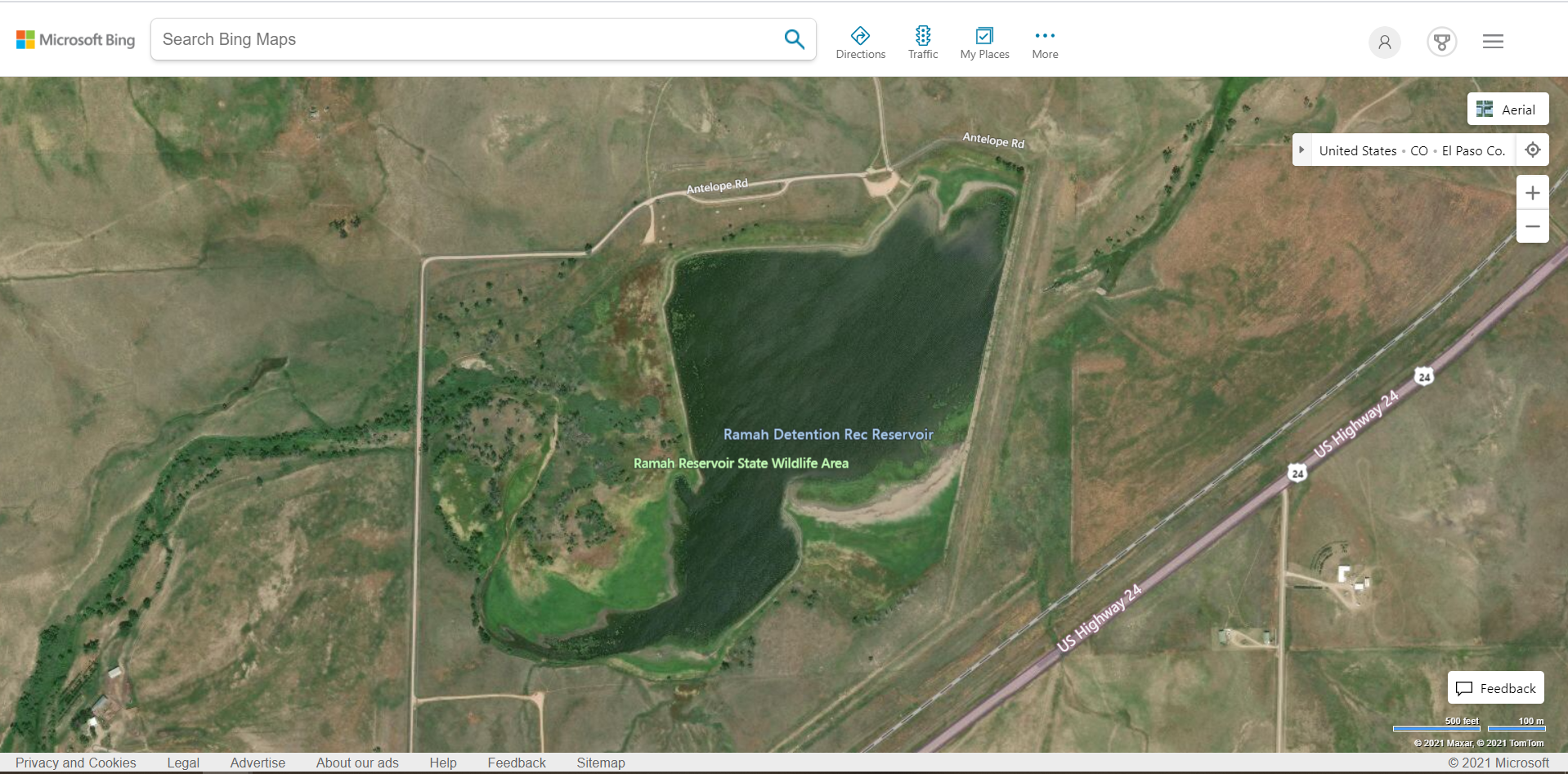The width and height of the screenshot is (1568, 774).
Task: Click the Microsoft Bing logo
Action: pyautogui.click(x=76, y=40)
